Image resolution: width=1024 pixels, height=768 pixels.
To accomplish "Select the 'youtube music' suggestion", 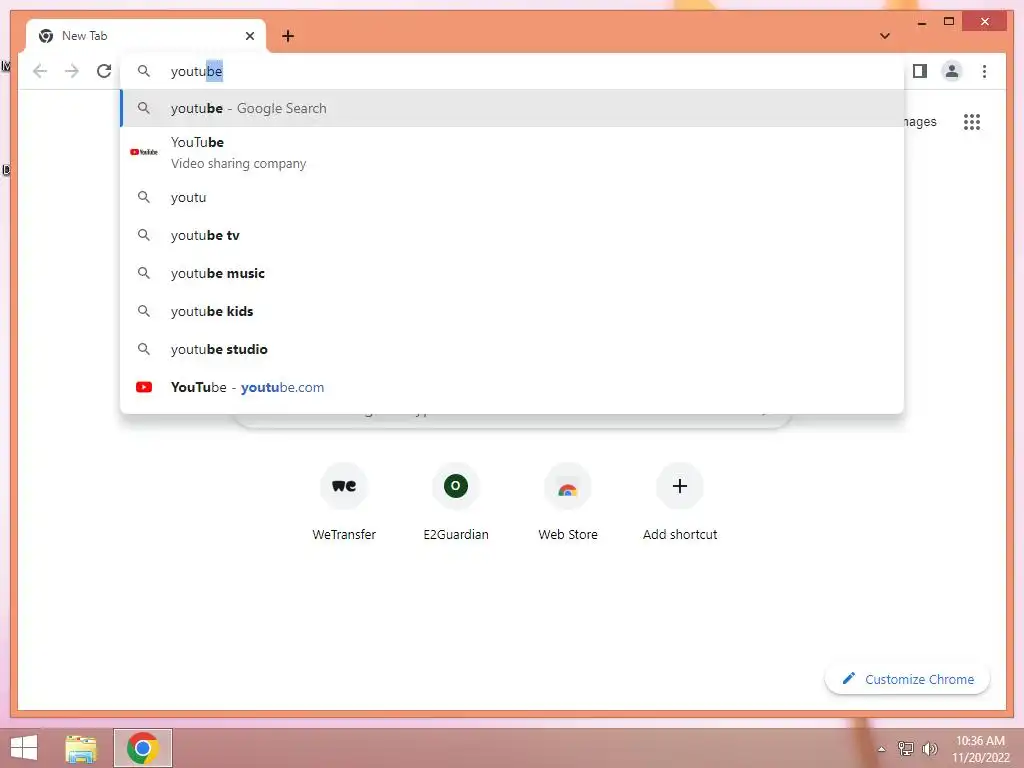I will coord(513,273).
